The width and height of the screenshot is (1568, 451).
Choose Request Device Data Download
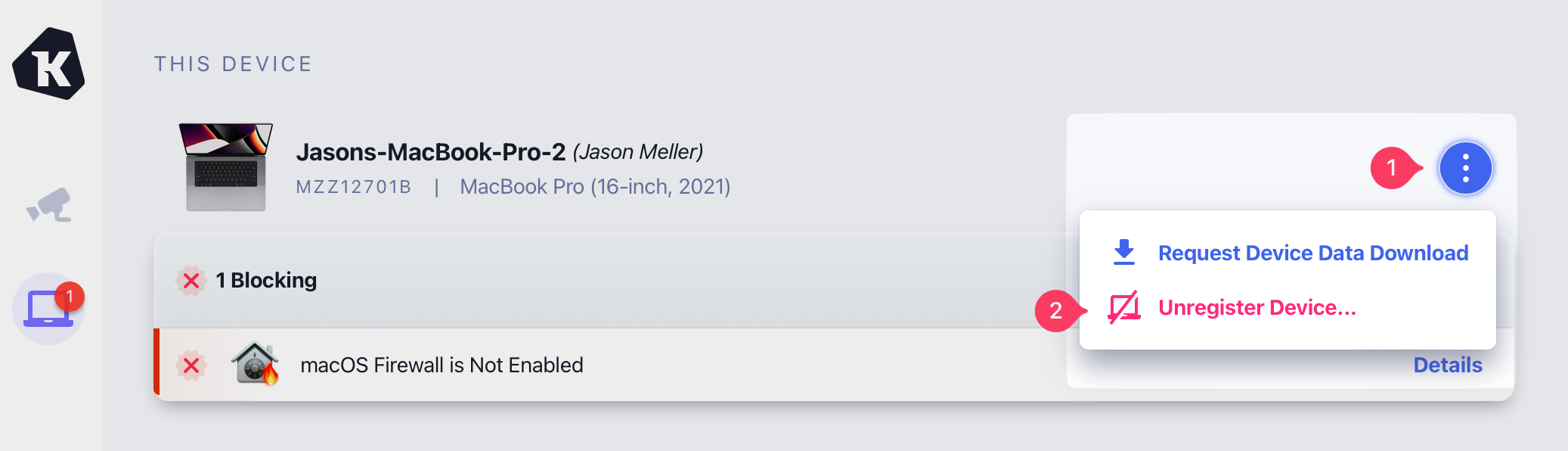[x=1312, y=253]
